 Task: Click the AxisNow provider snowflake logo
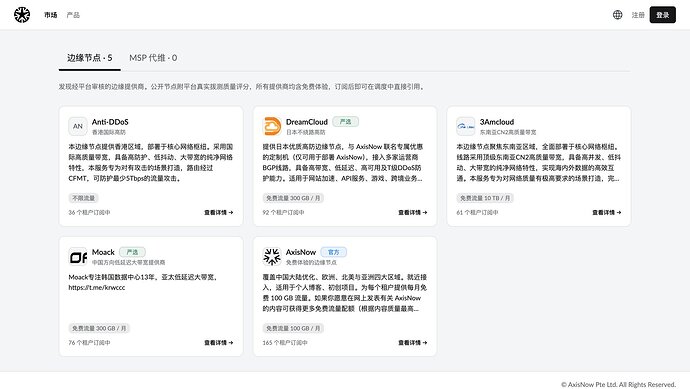(x=272, y=257)
